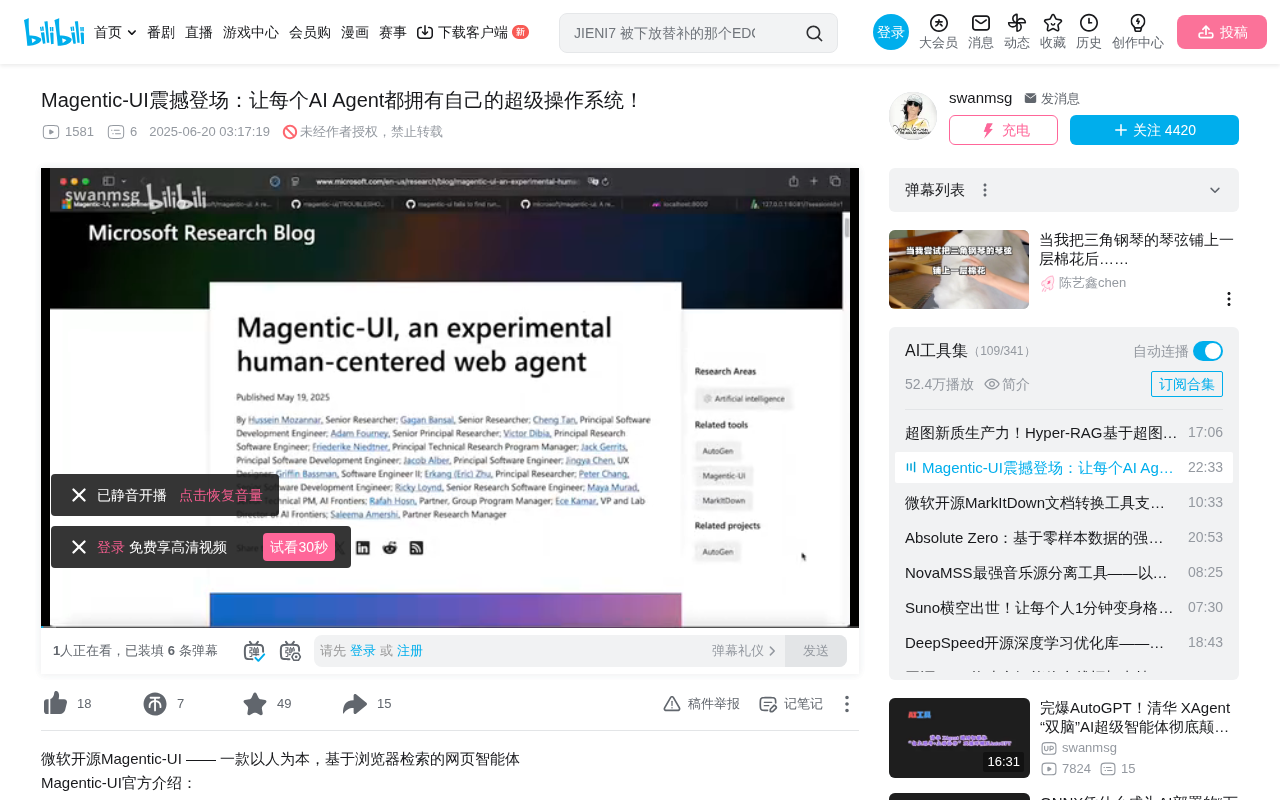Open options for the piano video card
Screen dimensions: 1280x800
pos(1229,299)
